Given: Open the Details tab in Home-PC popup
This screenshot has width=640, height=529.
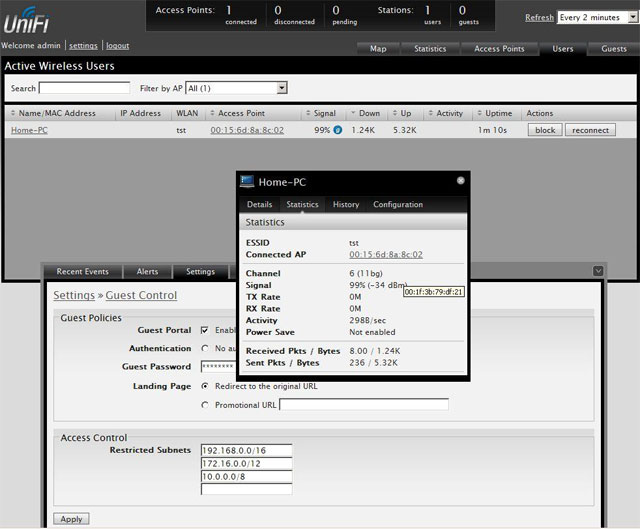Looking at the screenshot, I should (259, 204).
